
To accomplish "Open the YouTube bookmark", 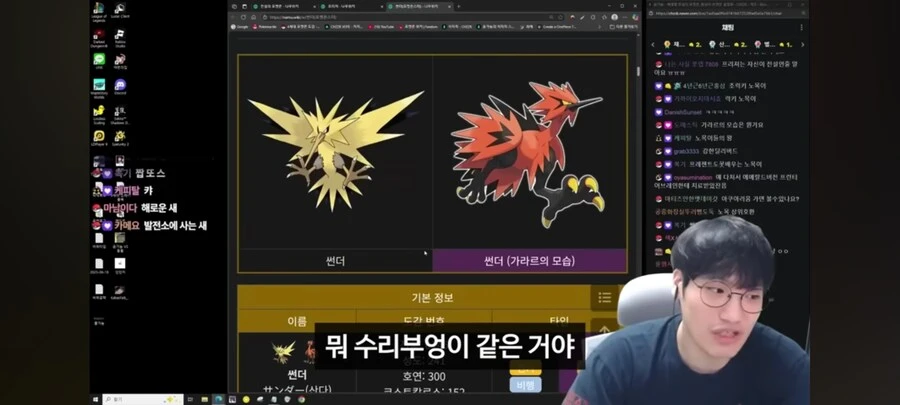I will pos(381,27).
